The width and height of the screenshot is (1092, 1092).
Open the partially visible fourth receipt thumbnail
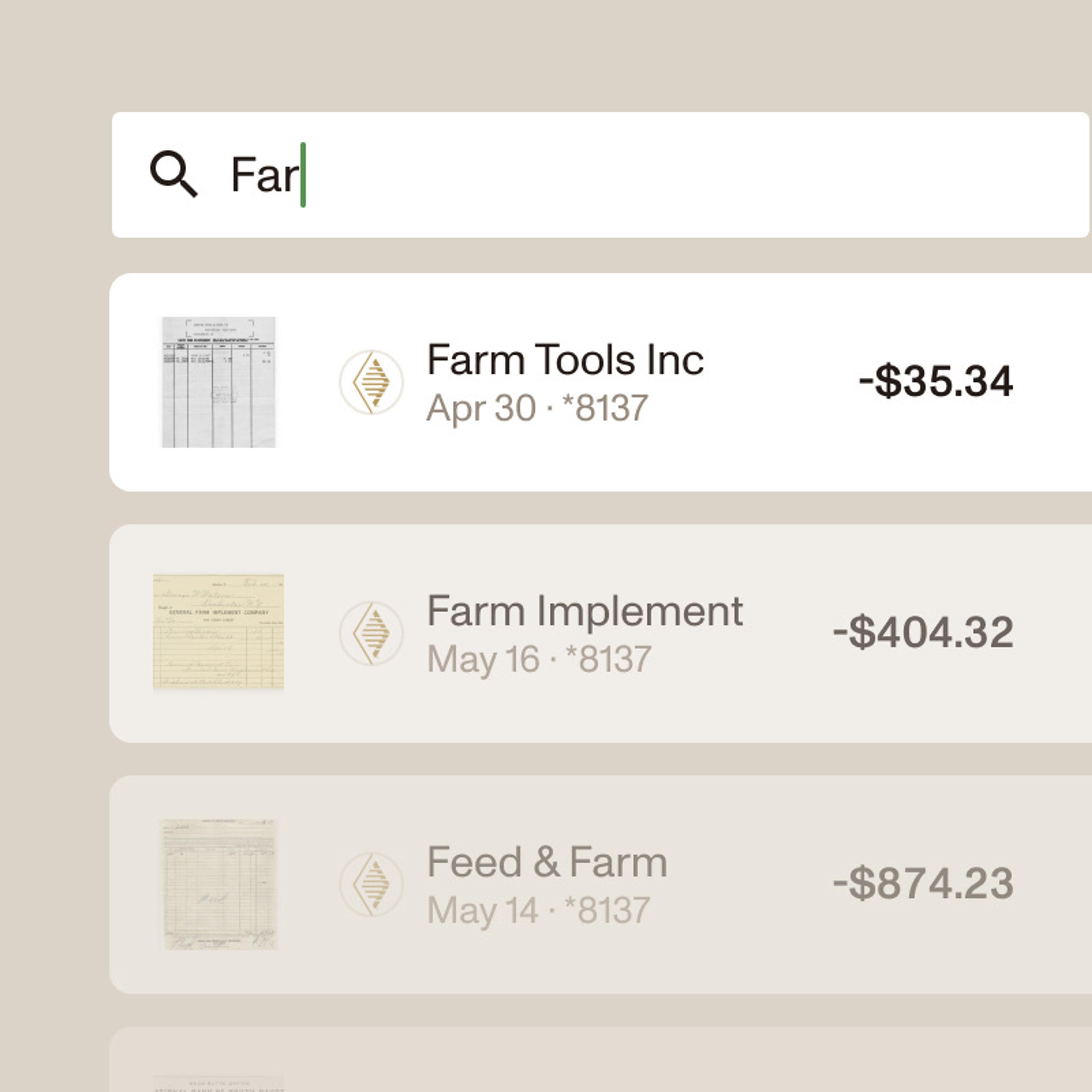click(x=218, y=1083)
